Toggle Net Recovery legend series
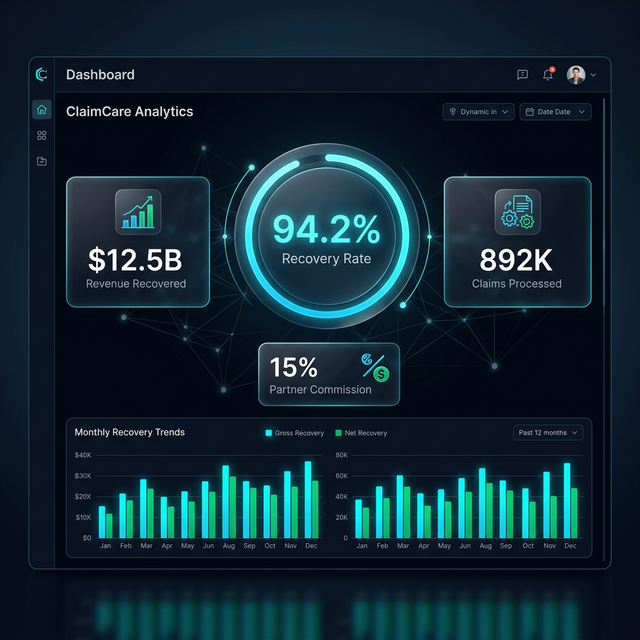640x640 pixels. click(361, 433)
